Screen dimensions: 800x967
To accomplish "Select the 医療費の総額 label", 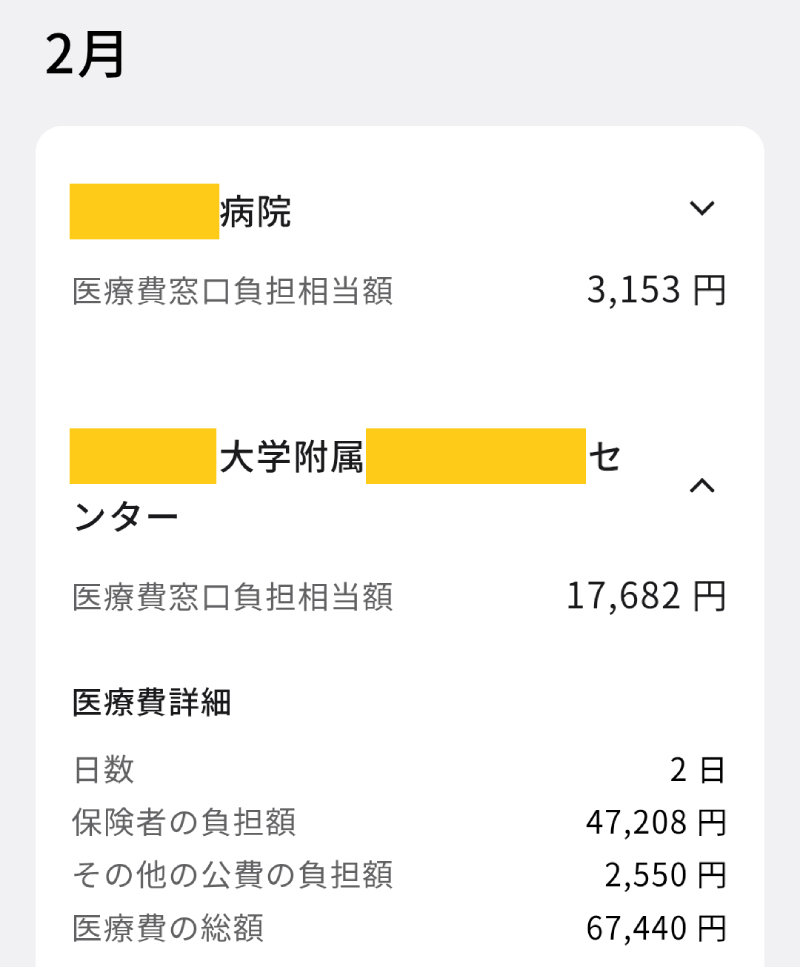I will click(168, 929).
